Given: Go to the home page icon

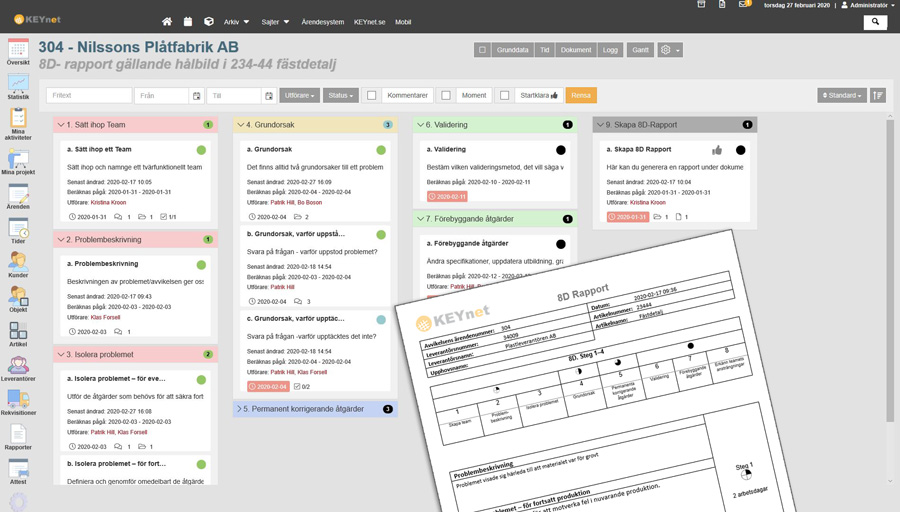Looking at the screenshot, I should (166, 22).
